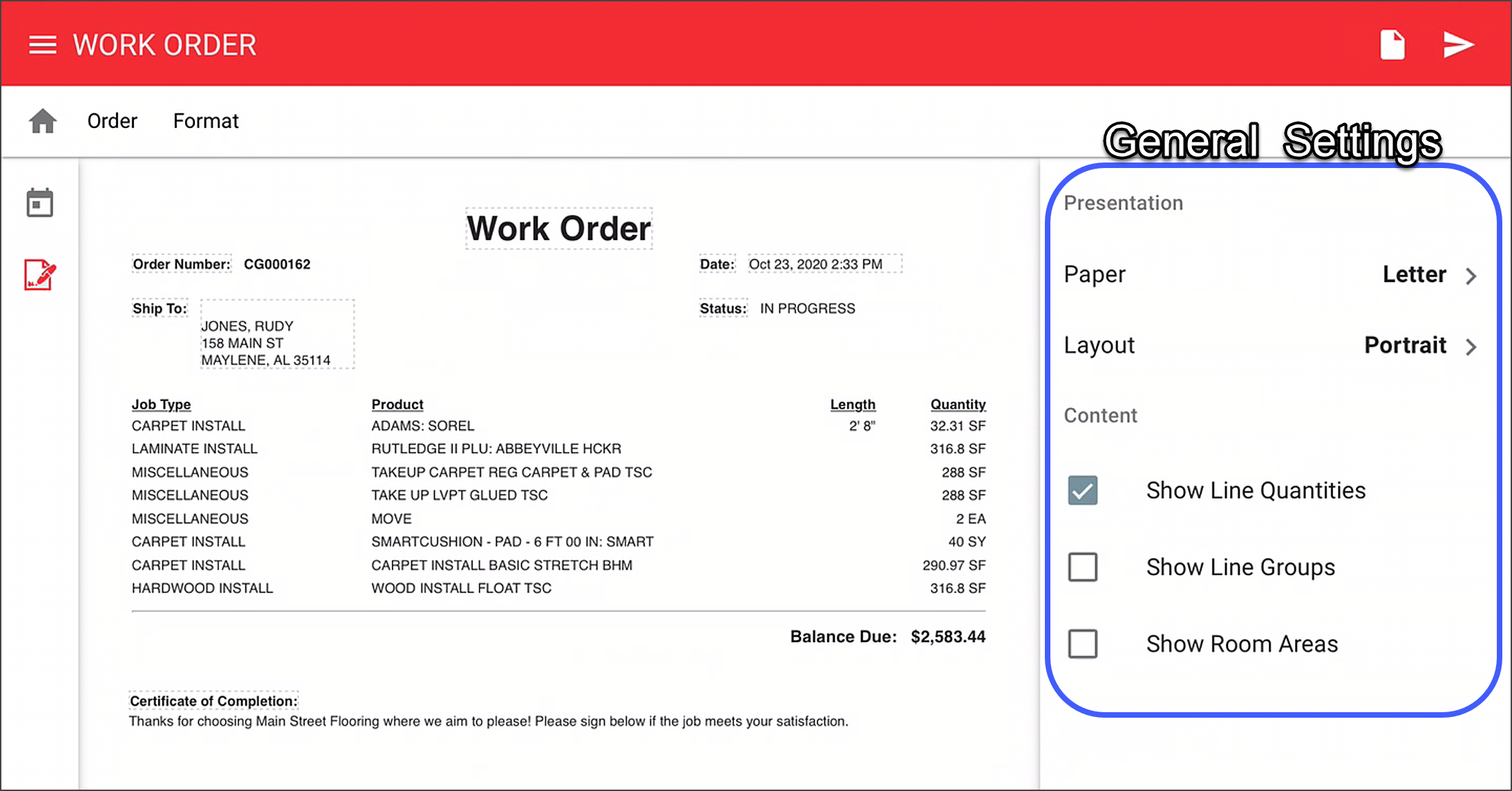Image resolution: width=1512 pixels, height=791 pixels.
Task: Open the Layout orientation chevron
Action: click(1471, 346)
